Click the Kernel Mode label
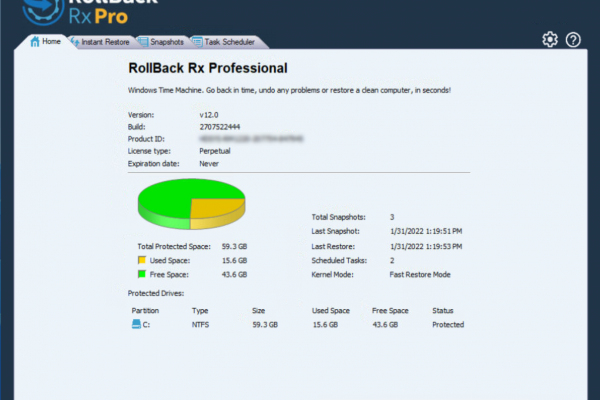The width and height of the screenshot is (600, 400). [332, 274]
